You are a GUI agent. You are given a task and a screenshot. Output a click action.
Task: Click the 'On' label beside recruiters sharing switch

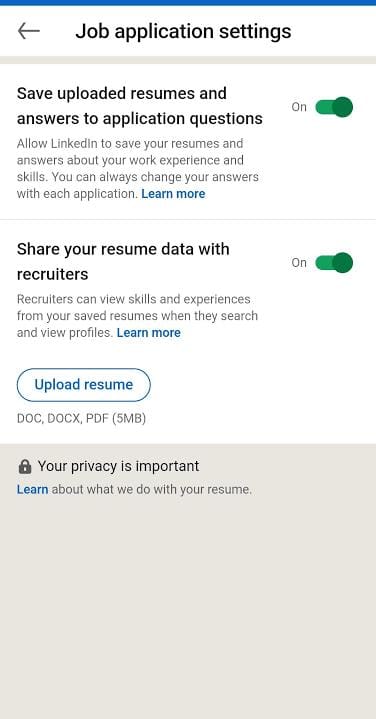[299, 262]
